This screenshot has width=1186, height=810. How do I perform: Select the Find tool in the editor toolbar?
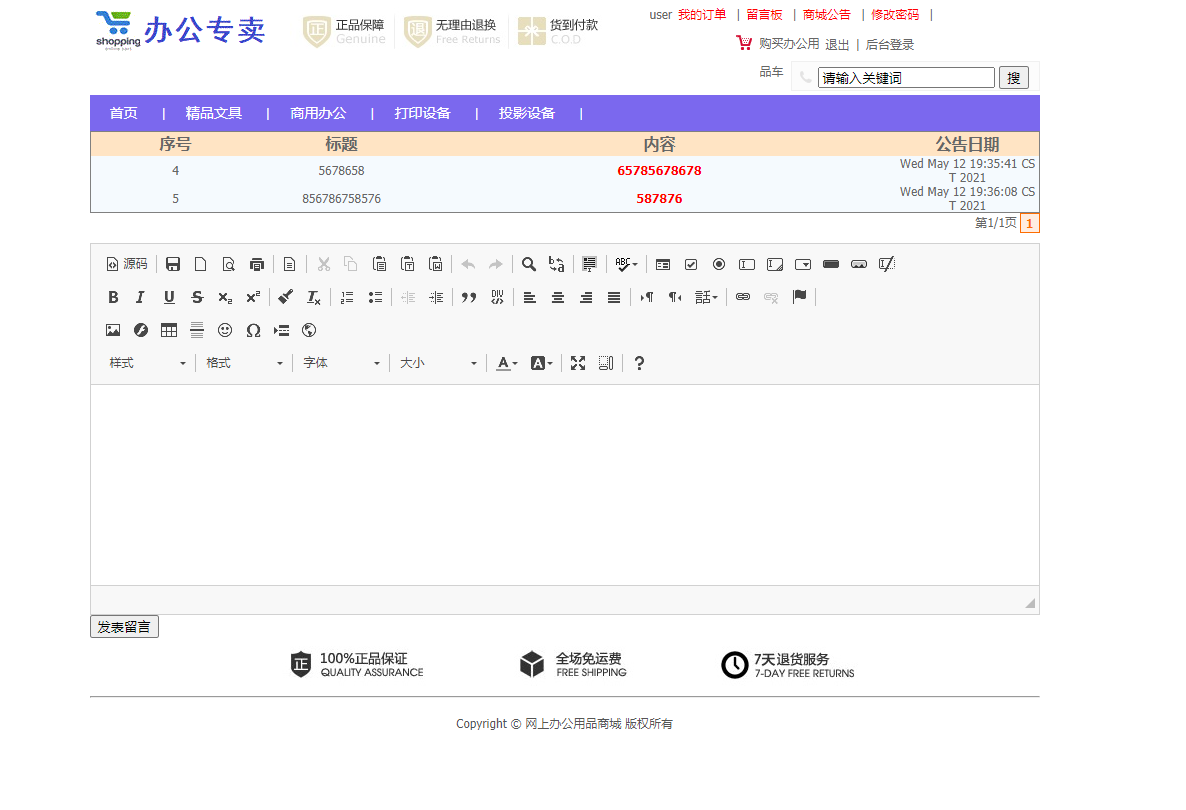click(x=529, y=264)
